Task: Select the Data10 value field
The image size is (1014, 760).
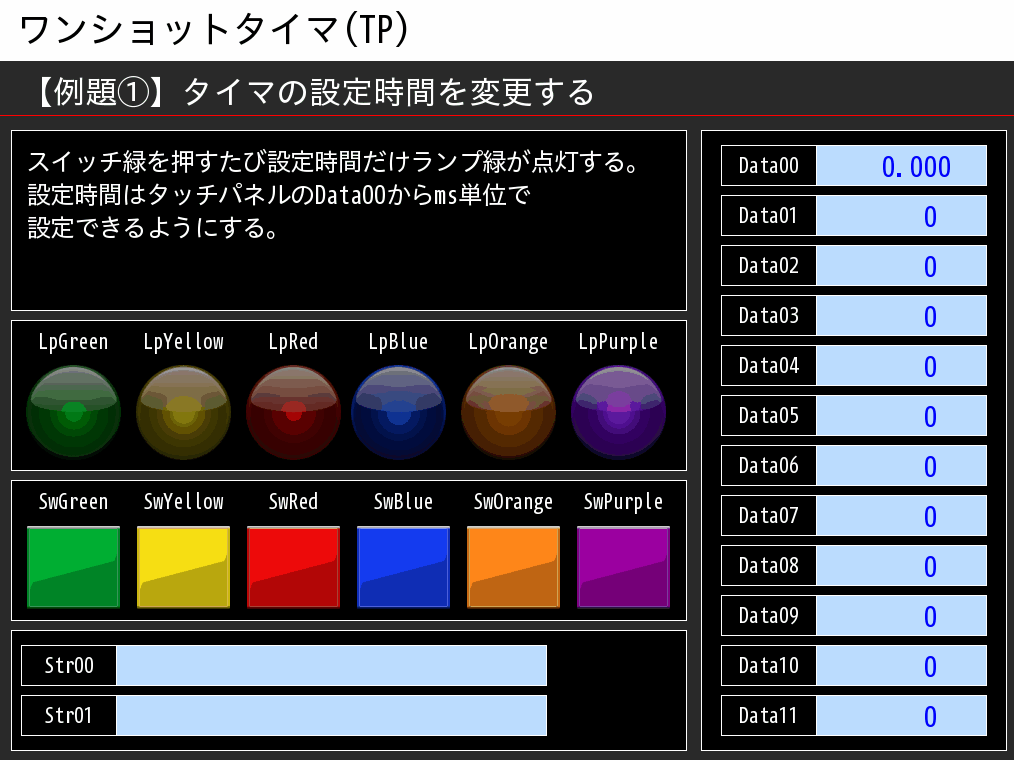Action: click(901, 665)
